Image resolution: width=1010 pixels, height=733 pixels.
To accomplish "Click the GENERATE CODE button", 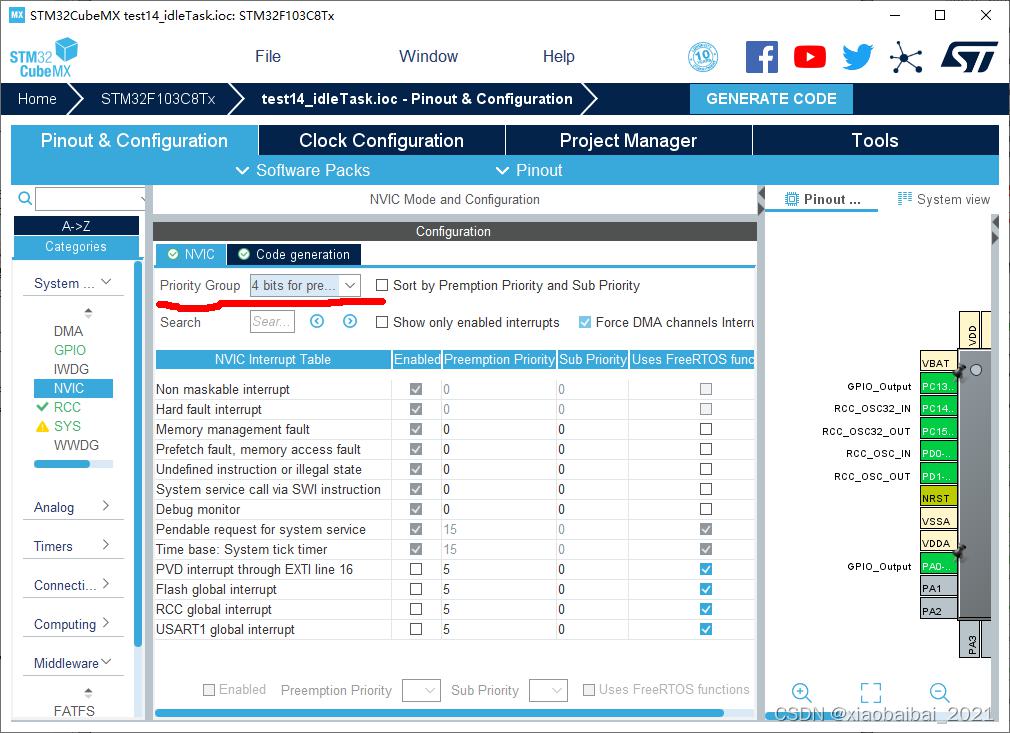I will [771, 98].
